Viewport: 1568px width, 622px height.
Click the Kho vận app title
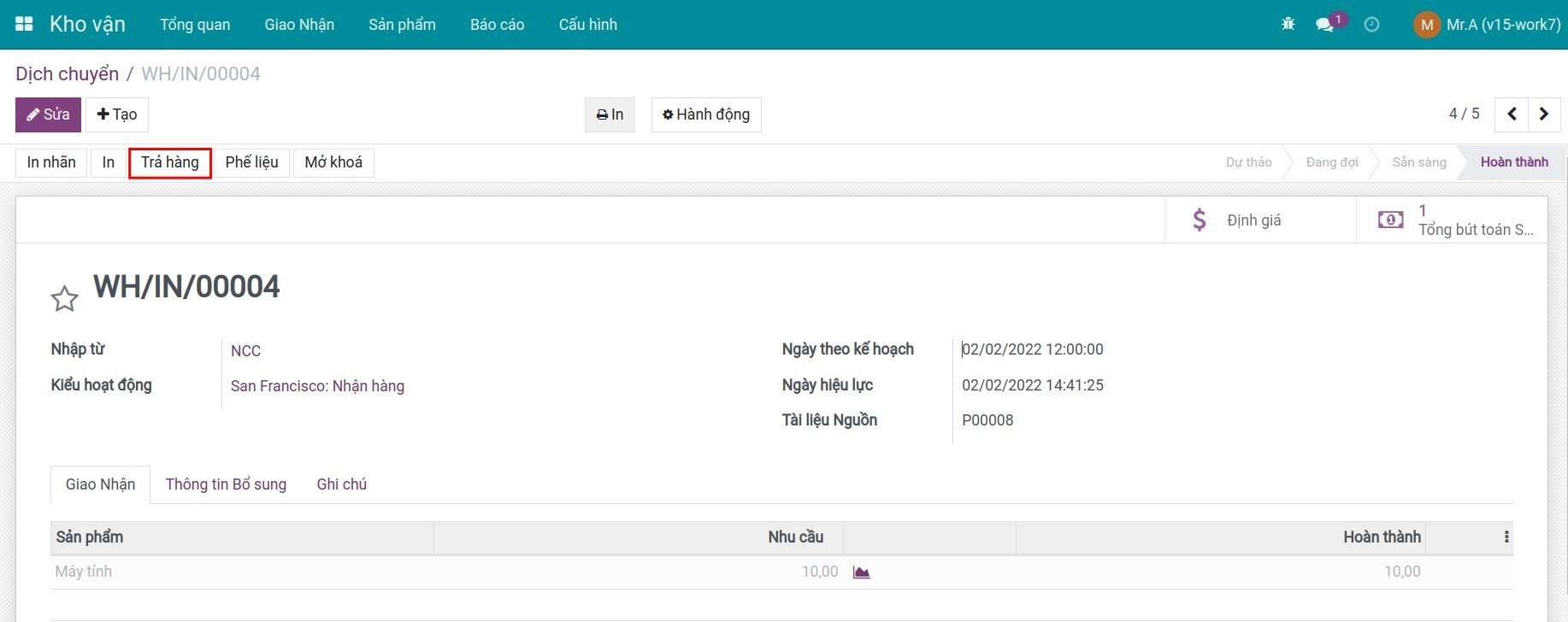tap(87, 25)
